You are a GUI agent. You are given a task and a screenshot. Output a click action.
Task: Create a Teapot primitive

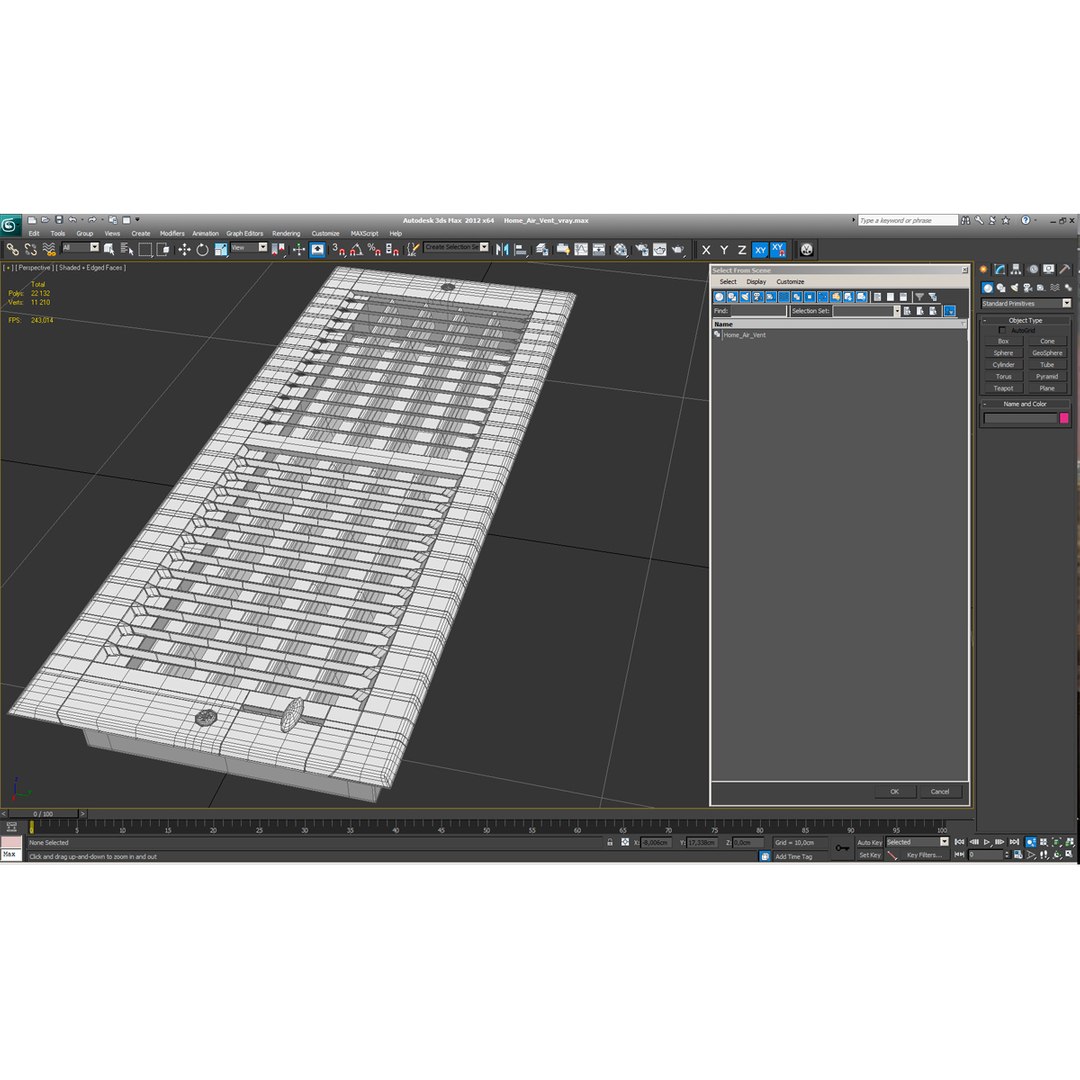[x=1004, y=388]
